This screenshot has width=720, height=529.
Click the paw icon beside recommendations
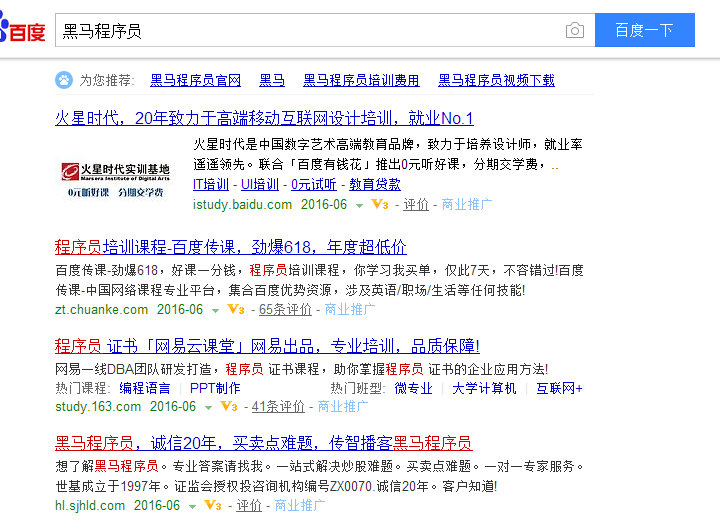coord(63,80)
